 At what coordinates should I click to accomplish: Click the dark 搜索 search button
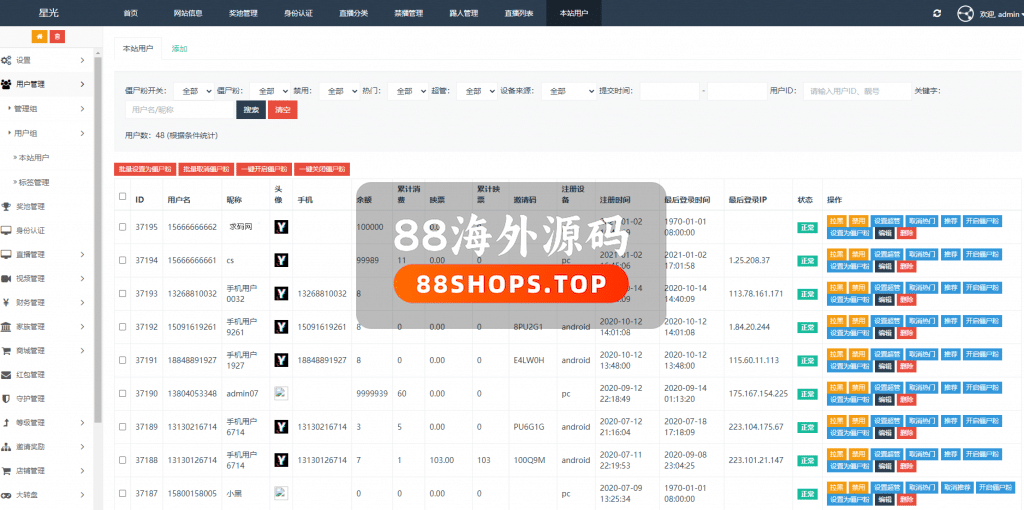tap(251, 110)
